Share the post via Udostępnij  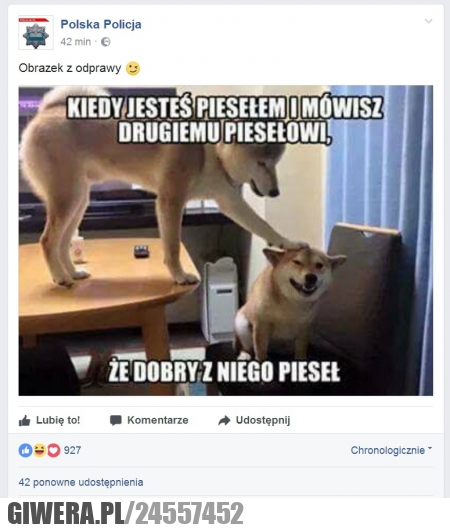coord(254,420)
